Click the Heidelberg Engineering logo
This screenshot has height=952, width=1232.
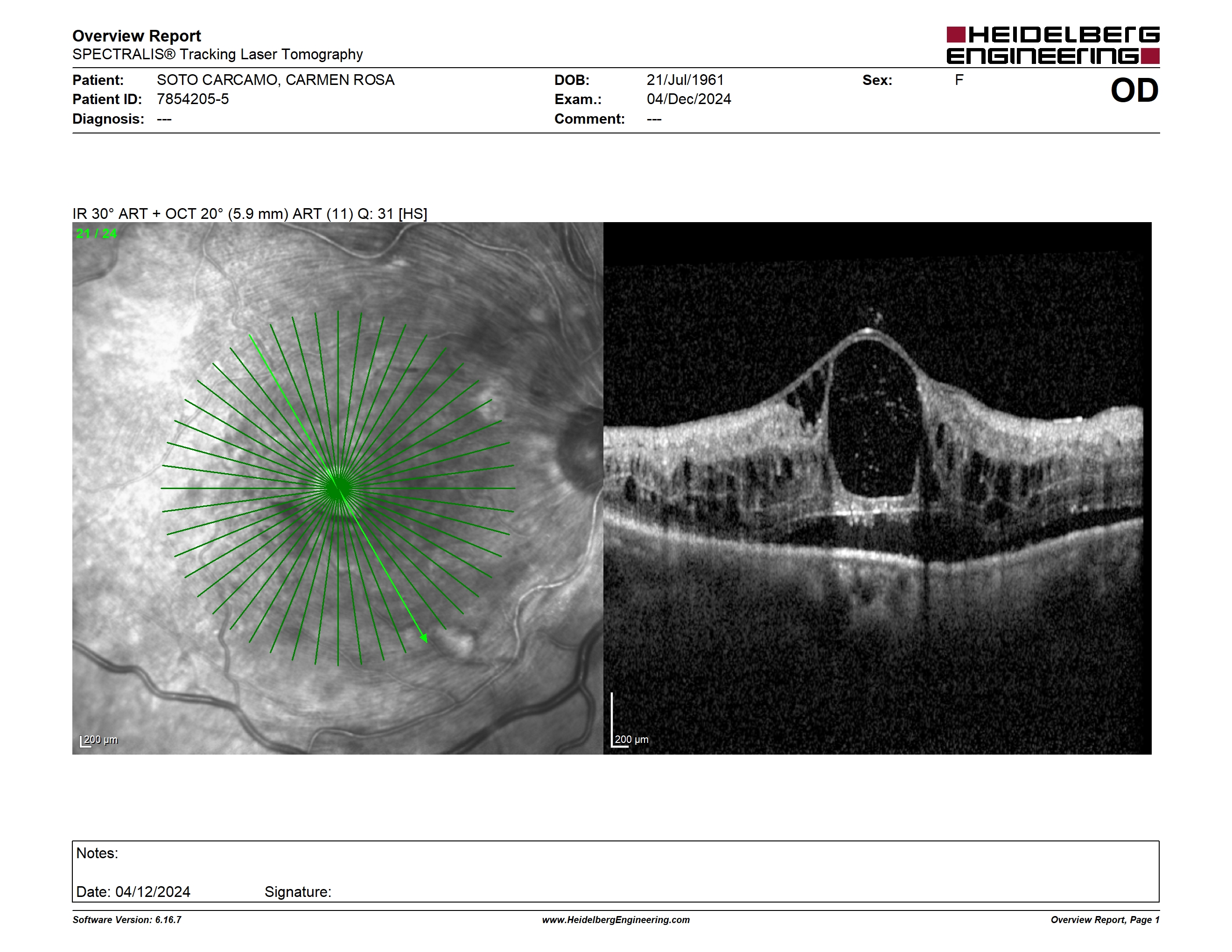1053,45
